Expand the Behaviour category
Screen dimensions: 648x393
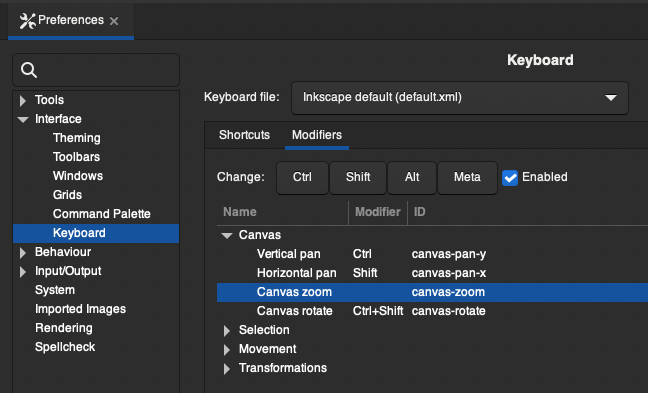click(x=23, y=252)
